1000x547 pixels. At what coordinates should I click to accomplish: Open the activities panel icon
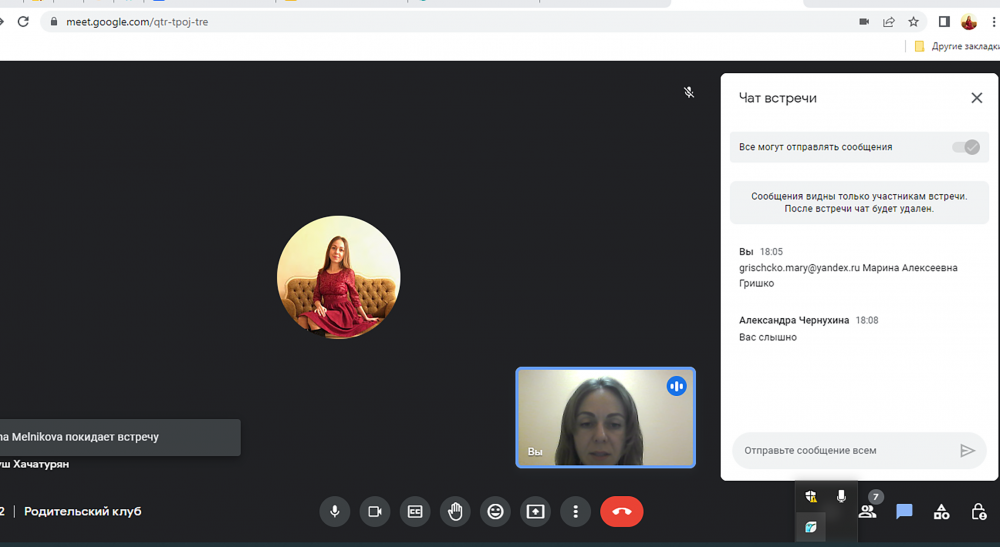(941, 512)
